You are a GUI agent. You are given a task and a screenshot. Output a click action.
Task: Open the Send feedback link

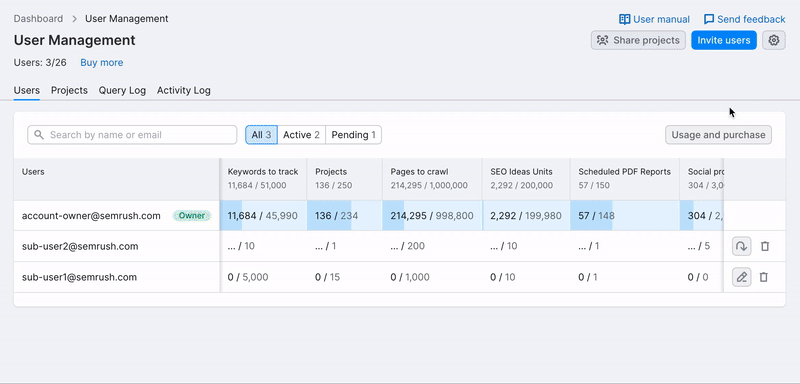(744, 19)
